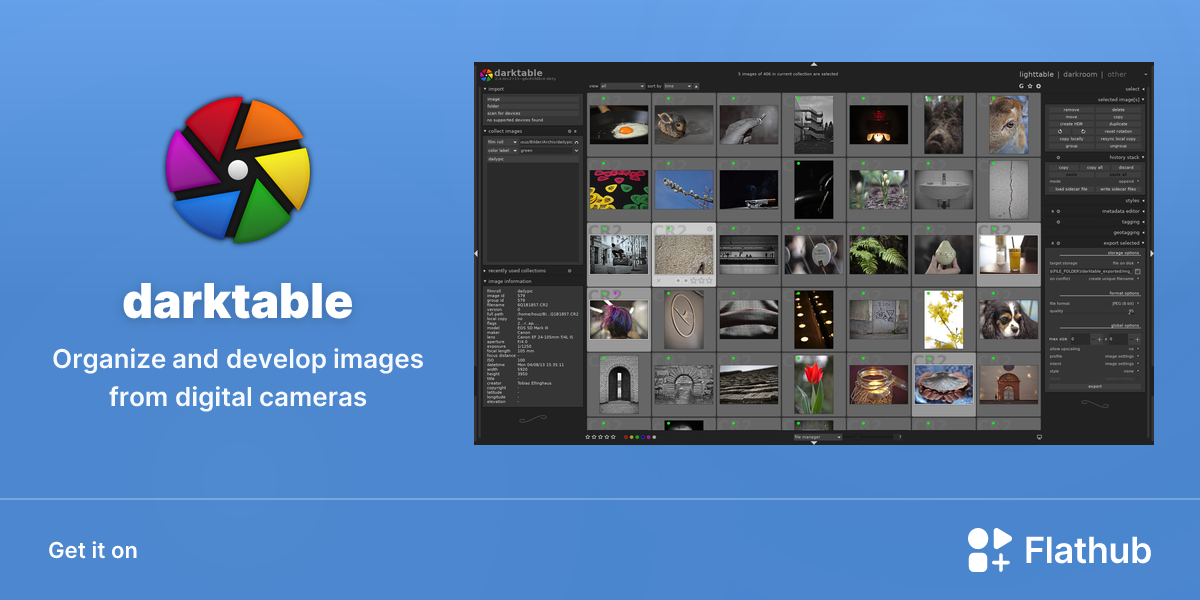The height and width of the screenshot is (600, 1200).
Task: Toggle star overlays icon in header
Action: [x=1030, y=86]
